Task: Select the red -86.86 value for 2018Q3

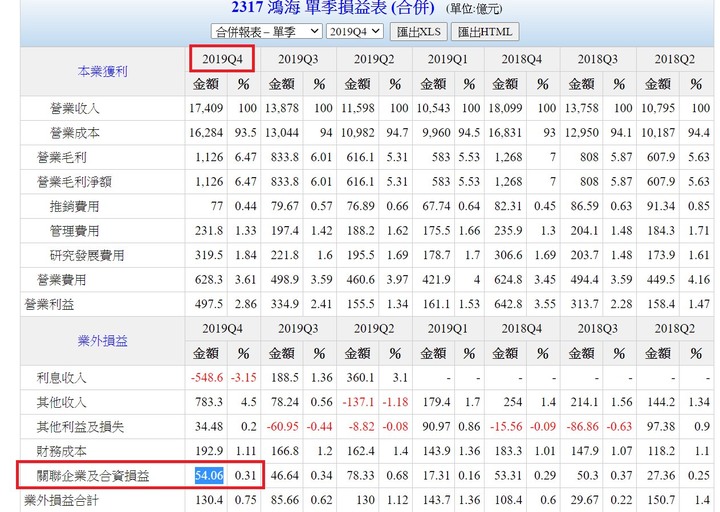Action: [x=583, y=427]
